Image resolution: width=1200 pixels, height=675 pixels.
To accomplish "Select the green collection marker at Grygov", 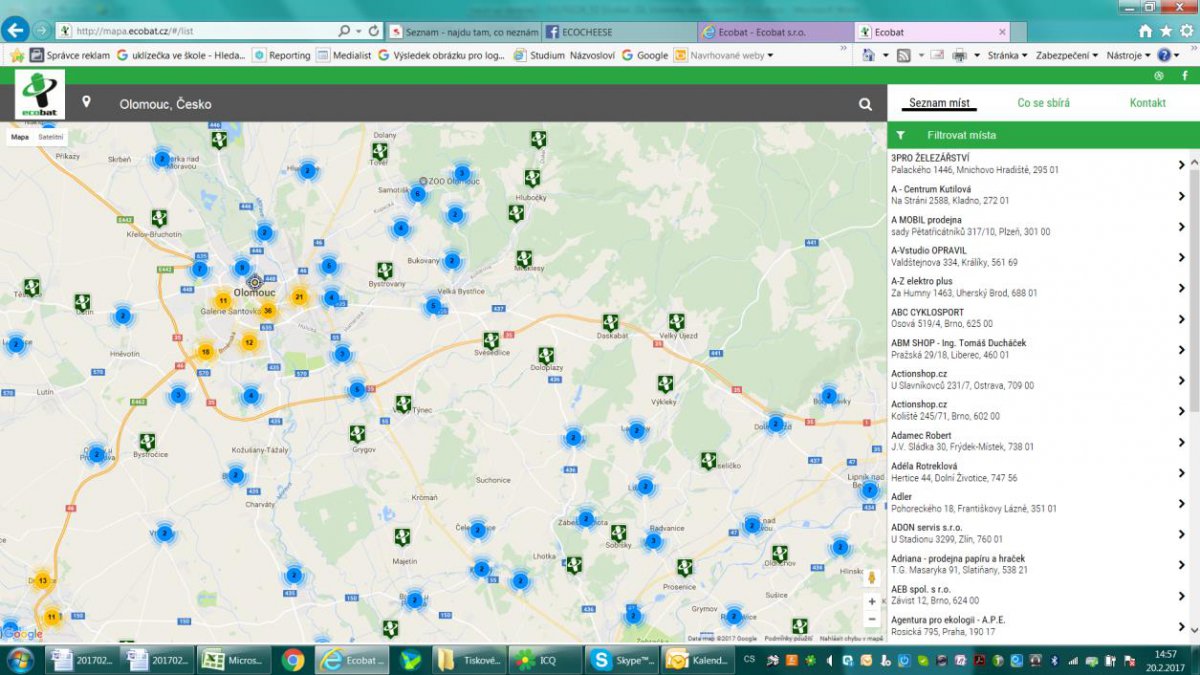I will pos(358,434).
